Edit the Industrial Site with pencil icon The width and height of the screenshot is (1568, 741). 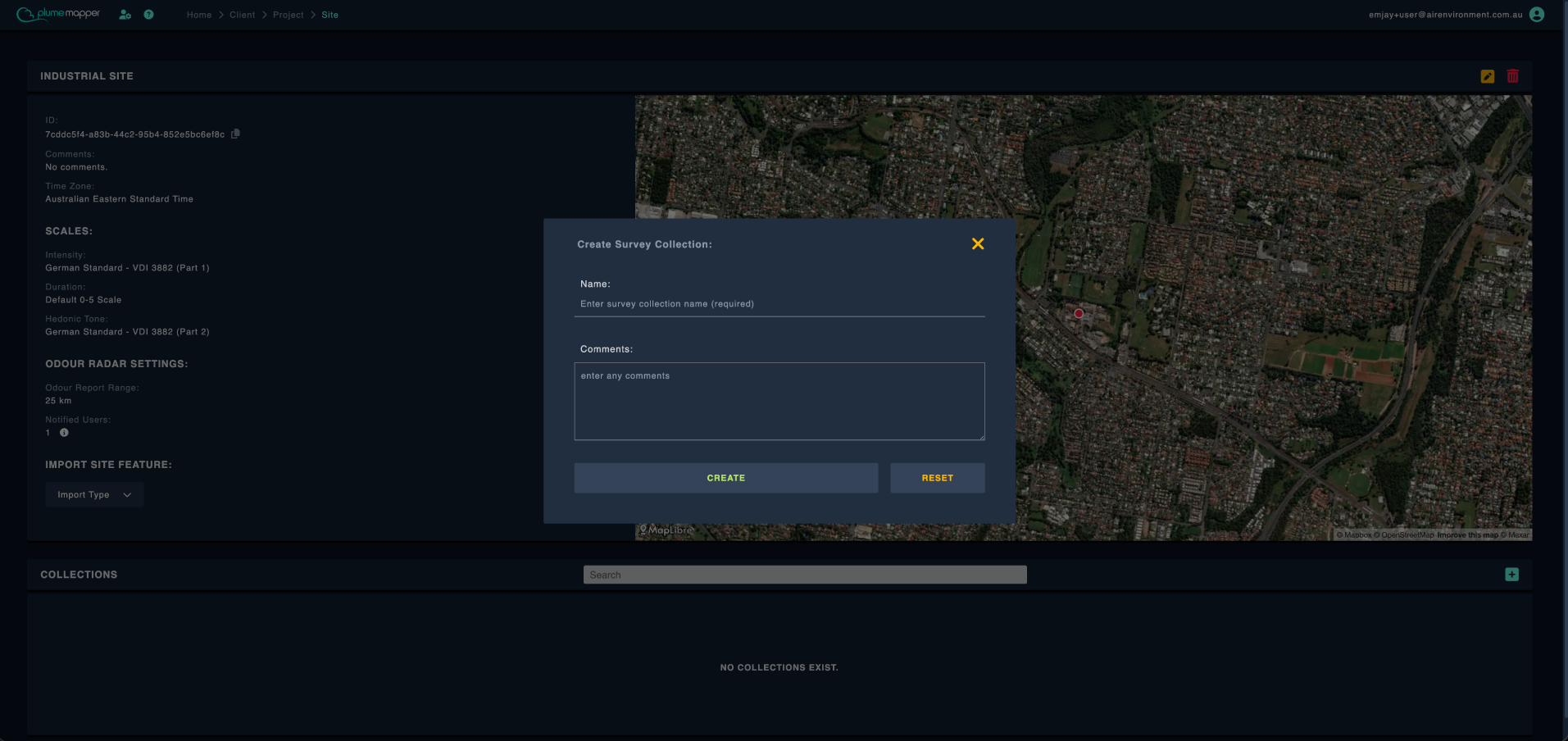click(x=1488, y=76)
